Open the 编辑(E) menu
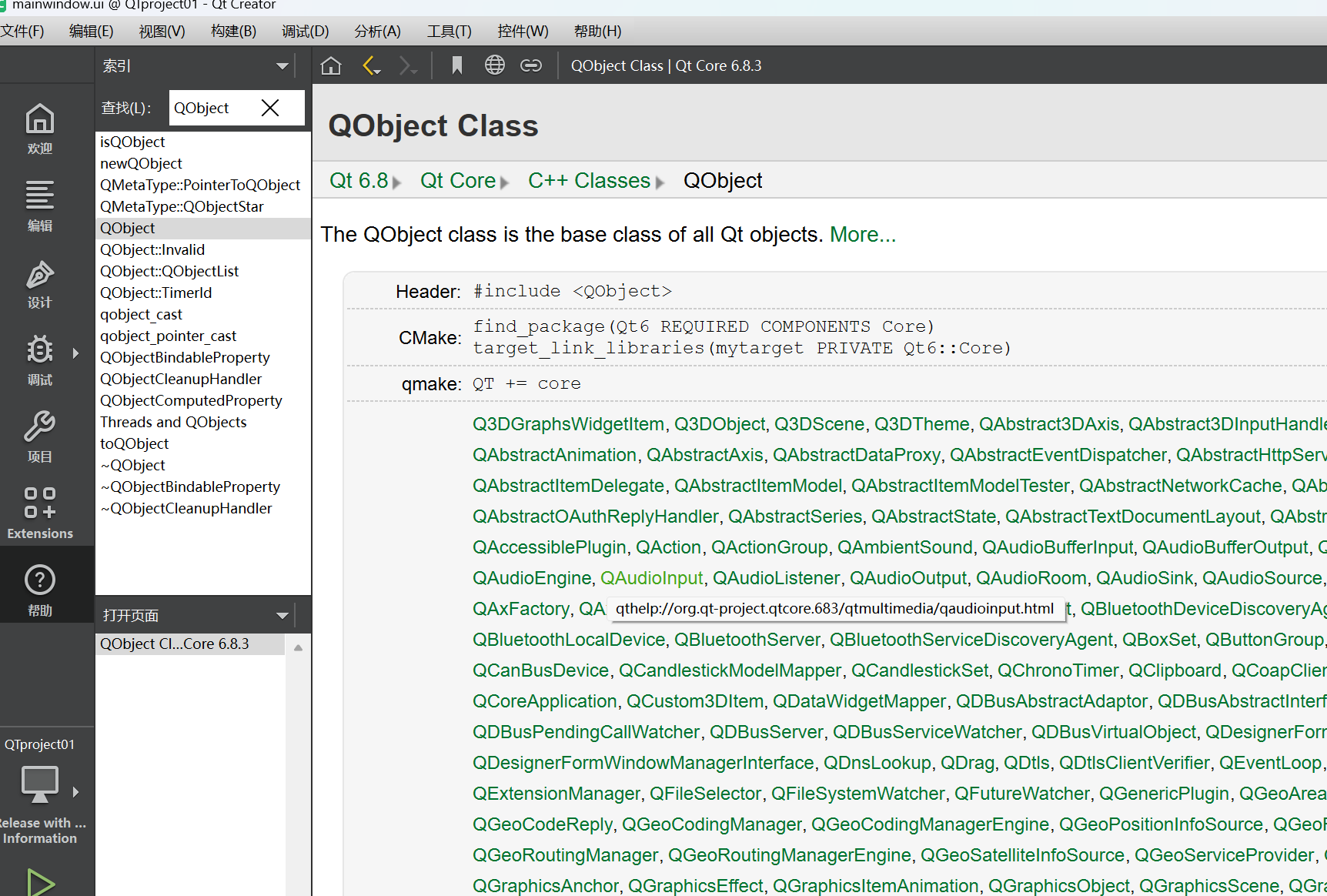 91,32
